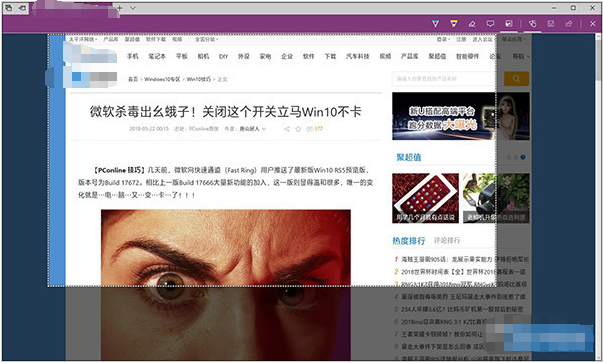
Task: Exit Web Note mode
Action: pos(593,24)
